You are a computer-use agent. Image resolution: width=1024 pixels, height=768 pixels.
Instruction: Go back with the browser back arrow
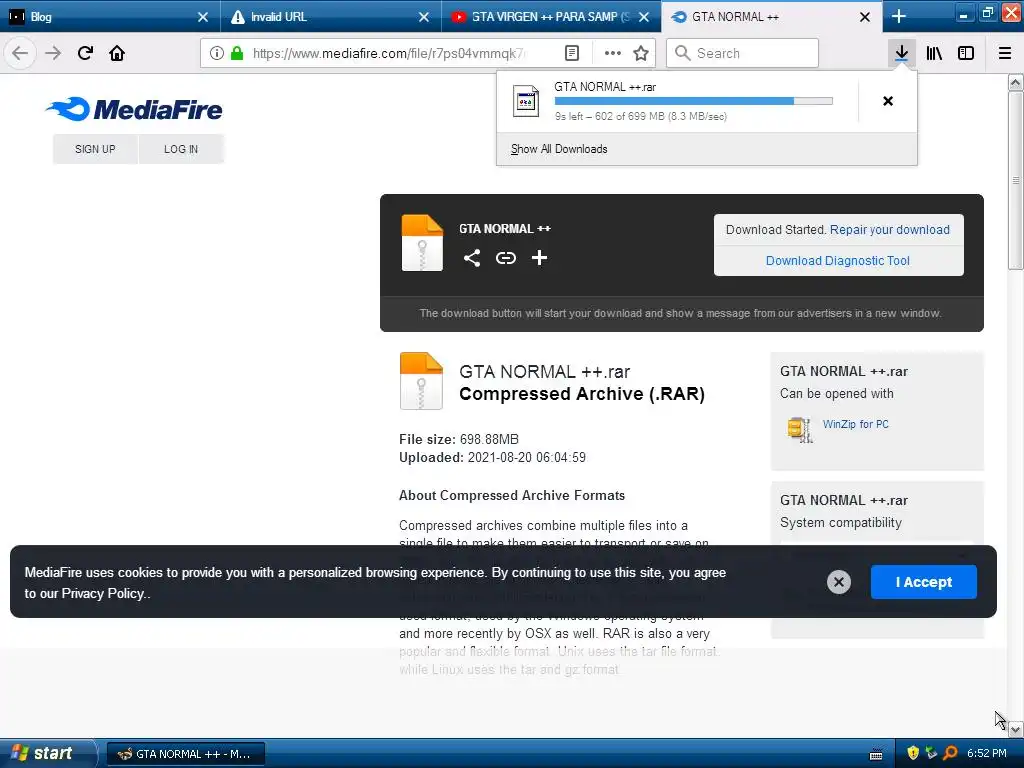pyautogui.click(x=20, y=53)
